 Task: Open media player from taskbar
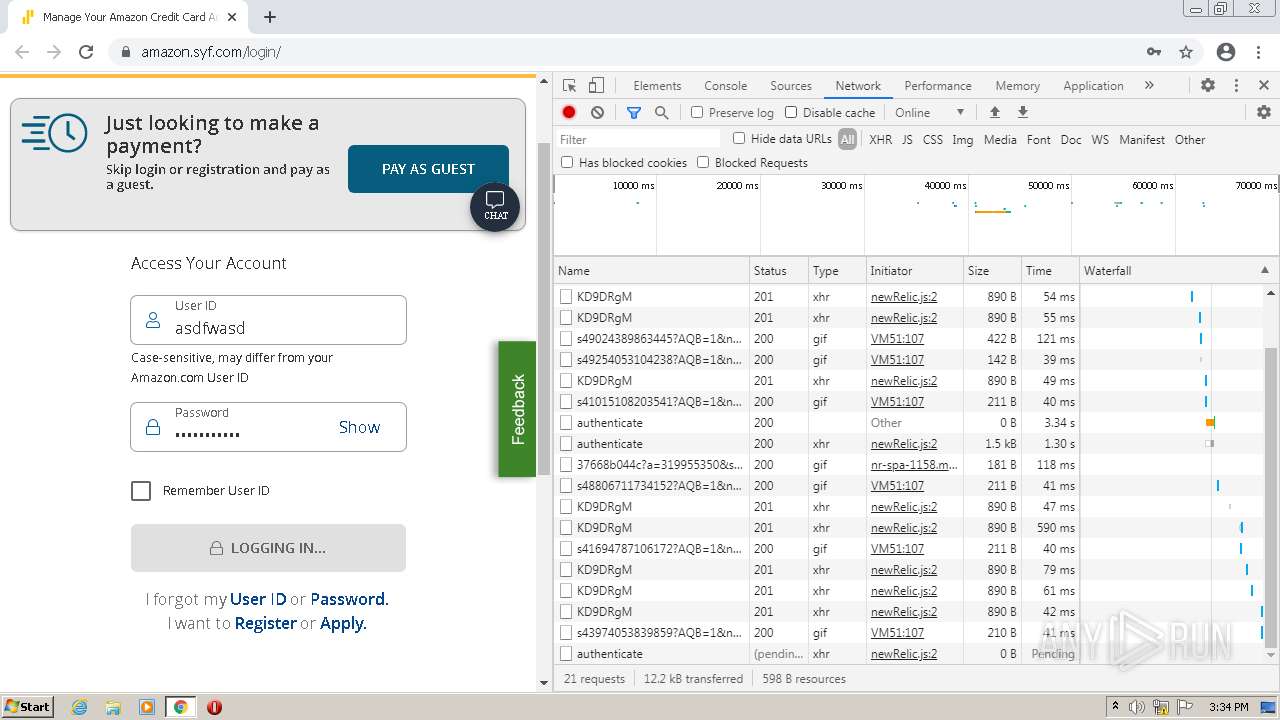pyautogui.click(x=147, y=707)
